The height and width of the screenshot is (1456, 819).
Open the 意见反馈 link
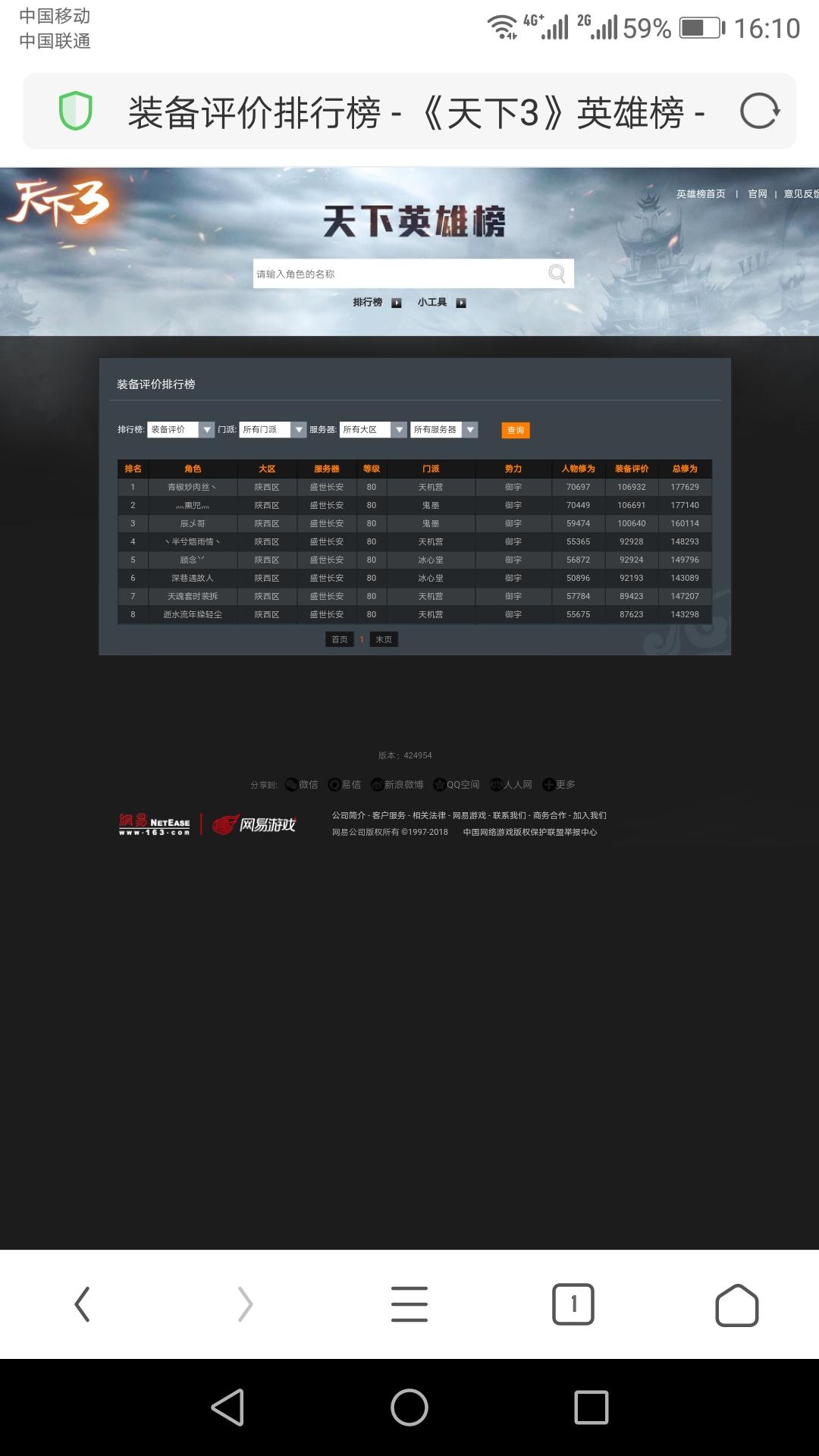coord(801,194)
